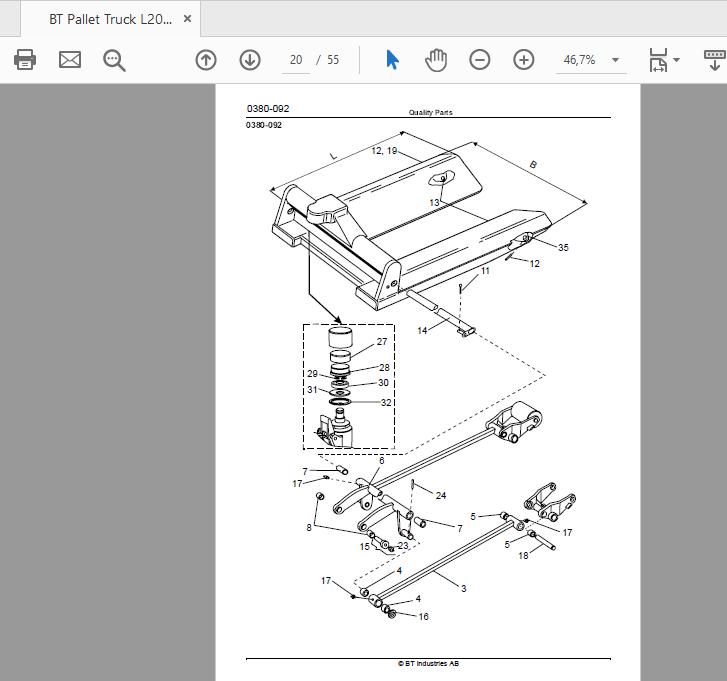Activate the selection arrow tool
Viewport: 727px width, 681px height.
click(x=392, y=60)
